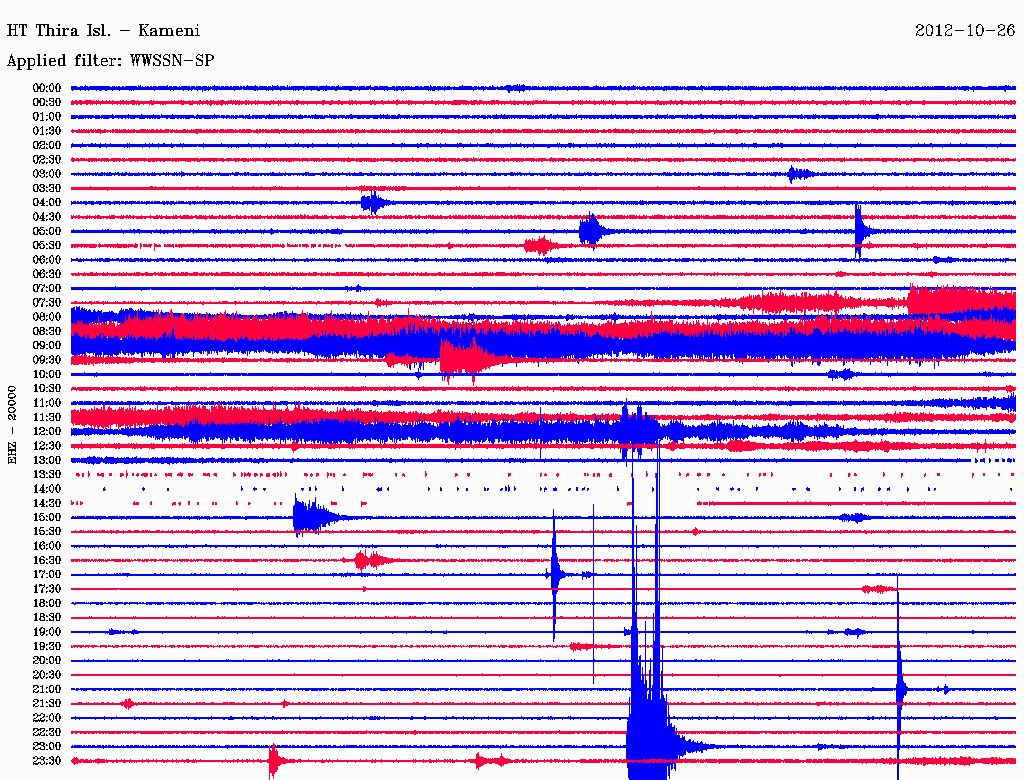The image size is (1024, 780).
Task: Select the 03:30 time label
Action: (47, 189)
